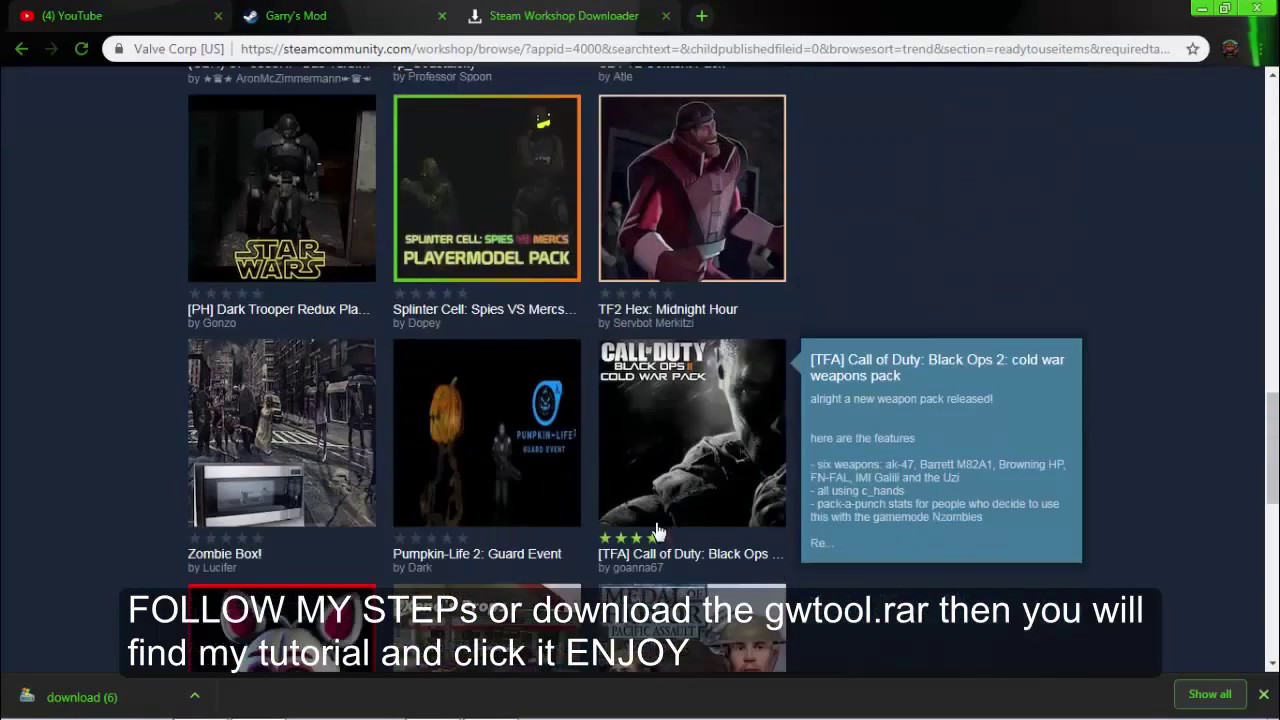Click the grey star rating under Pumpkin-Life 2
This screenshot has height=720, width=1280.
pyautogui.click(x=429, y=538)
